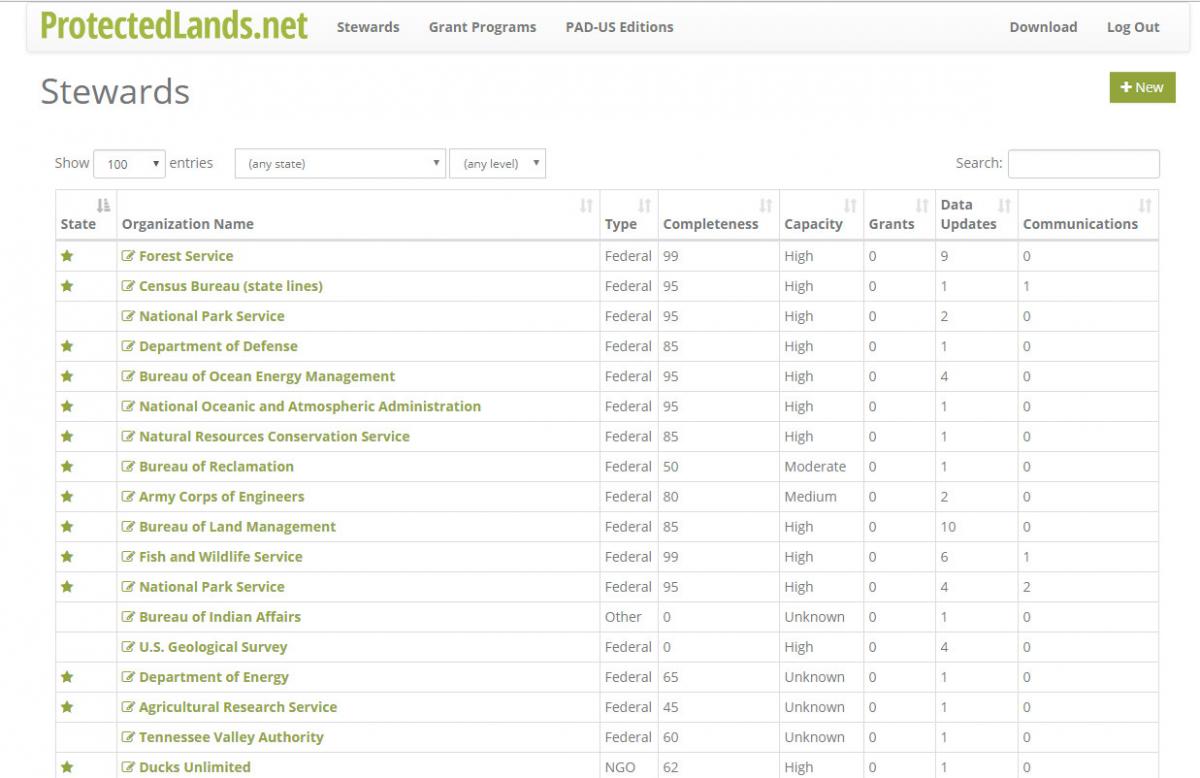The image size is (1200, 778).
Task: Click edit icon for Bureau of Ocean Energy Management
Action: [x=128, y=376]
